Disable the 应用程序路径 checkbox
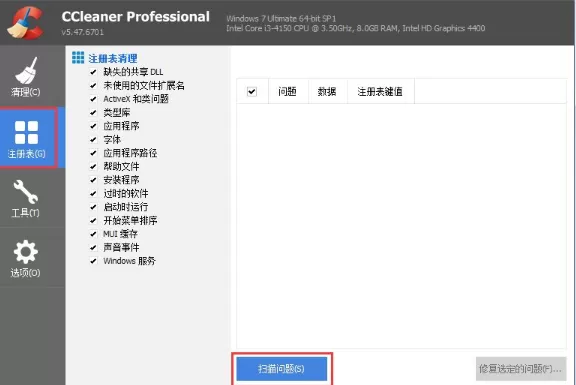This screenshot has height=385, width=576. click(93, 153)
